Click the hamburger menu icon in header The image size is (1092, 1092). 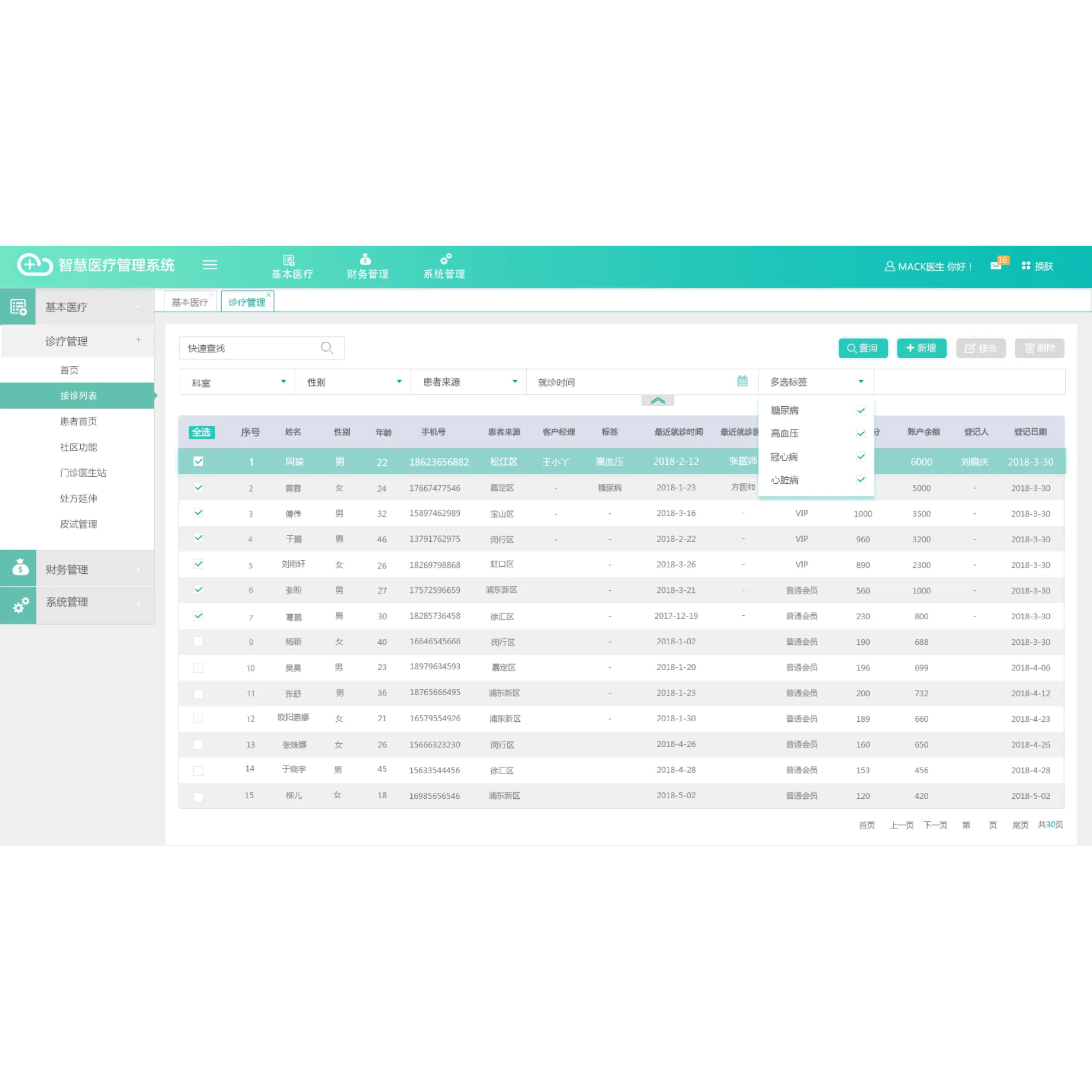click(x=210, y=264)
